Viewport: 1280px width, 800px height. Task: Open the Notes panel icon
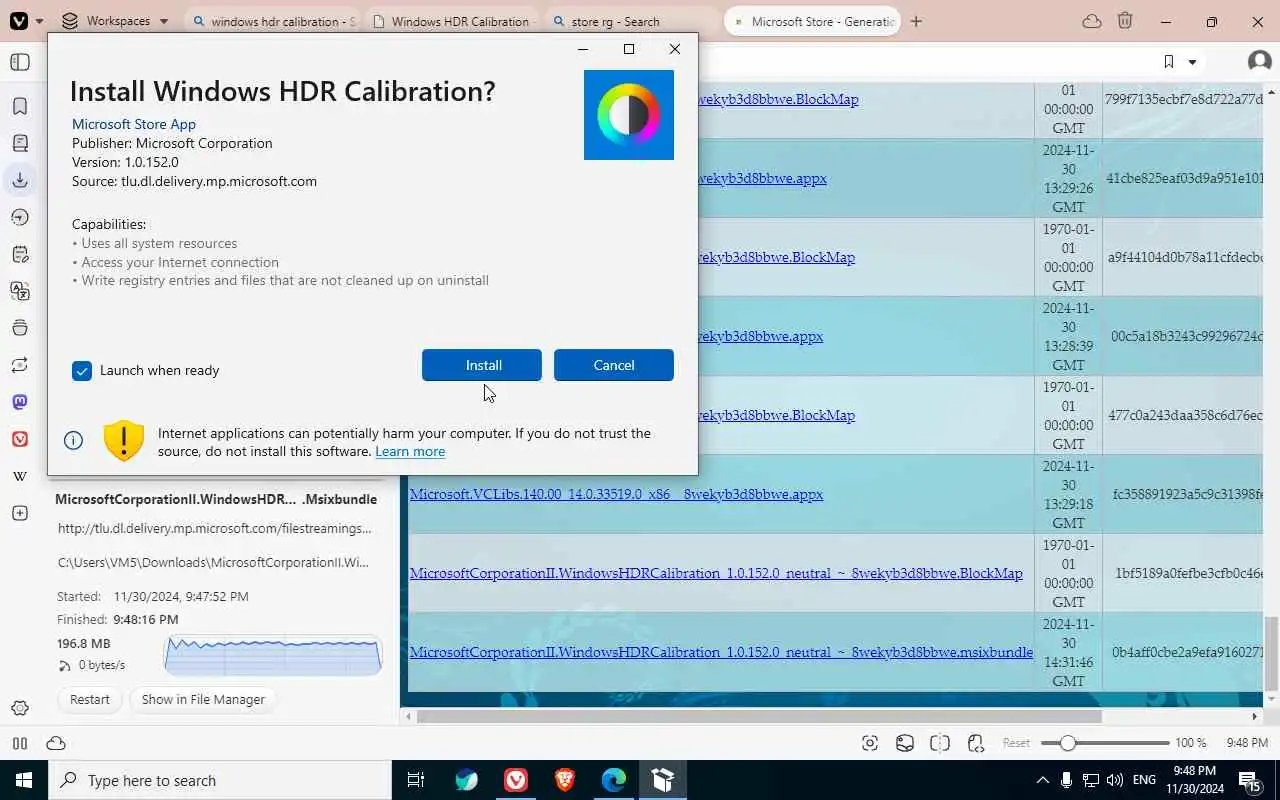pyautogui.click(x=20, y=254)
